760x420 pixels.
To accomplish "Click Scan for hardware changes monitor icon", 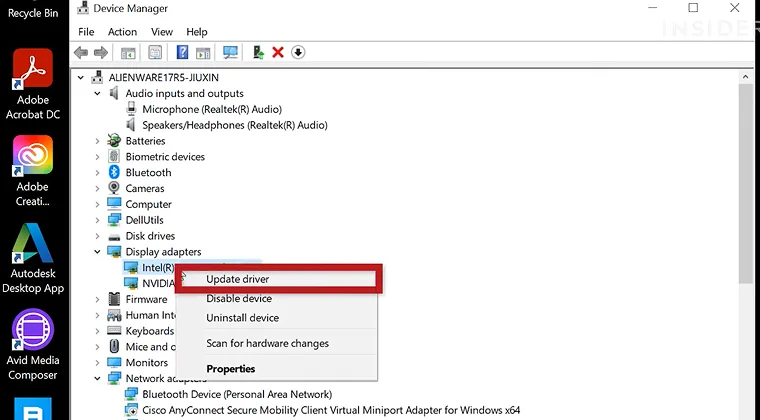I will pyautogui.click(x=230, y=52).
